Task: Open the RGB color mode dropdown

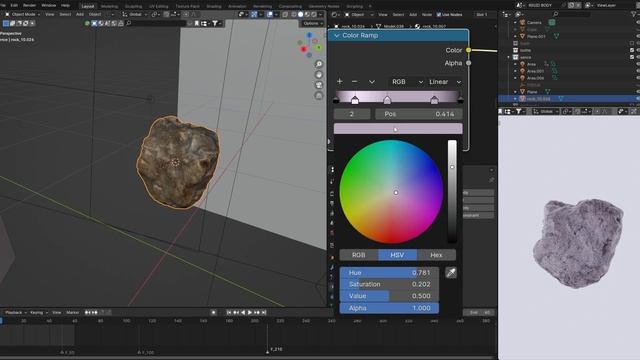Action: pos(407,82)
